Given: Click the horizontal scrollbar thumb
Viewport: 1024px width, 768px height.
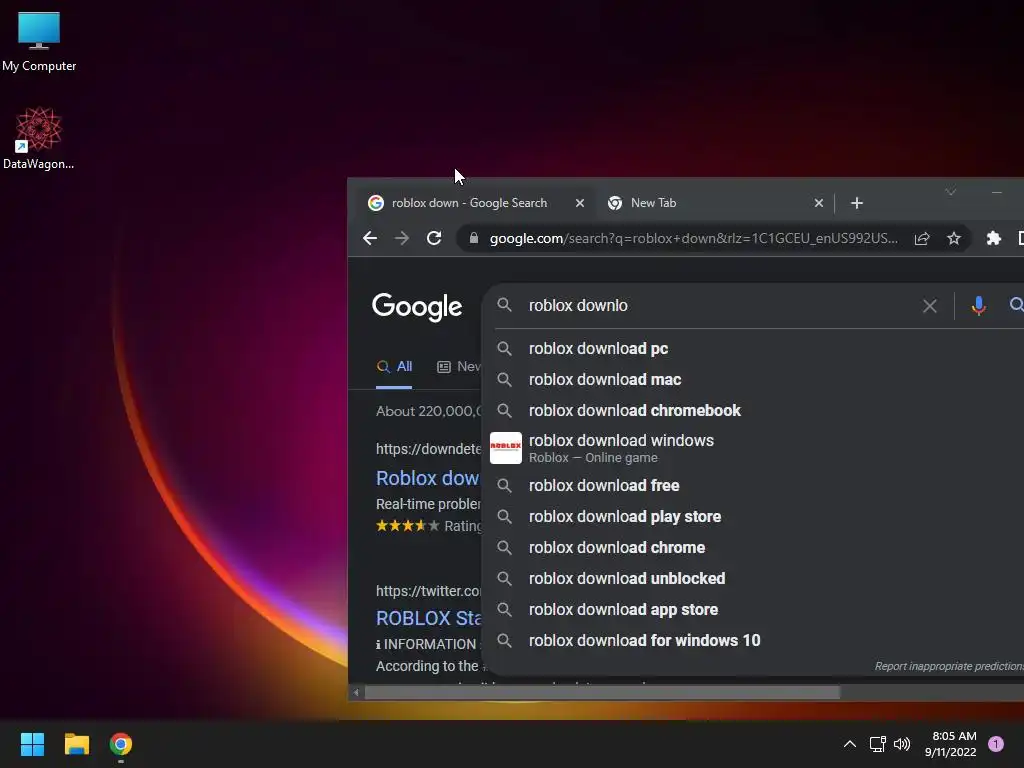Looking at the screenshot, I should (602, 692).
